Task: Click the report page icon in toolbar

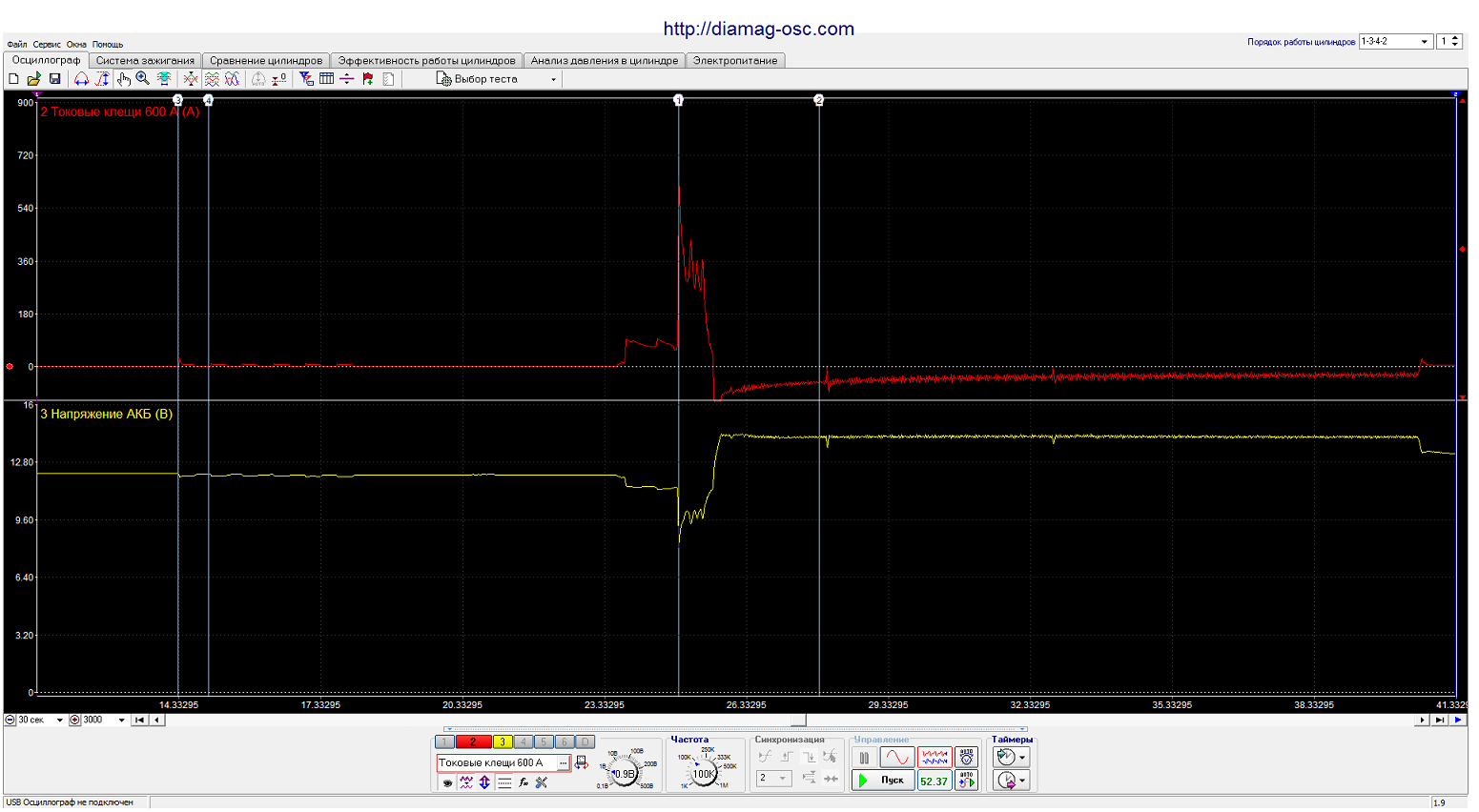Action: pyautogui.click(x=388, y=79)
